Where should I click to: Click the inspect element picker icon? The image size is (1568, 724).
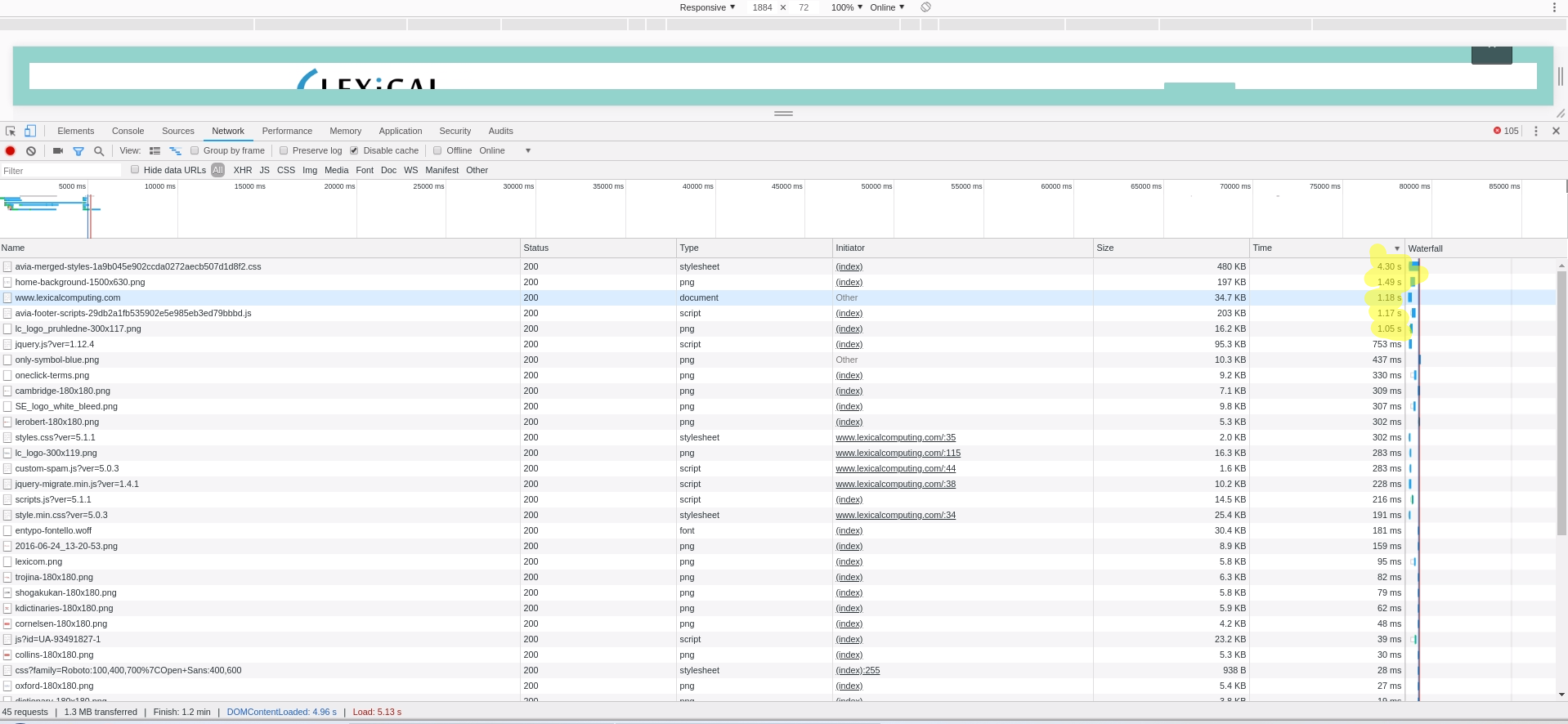coord(11,131)
